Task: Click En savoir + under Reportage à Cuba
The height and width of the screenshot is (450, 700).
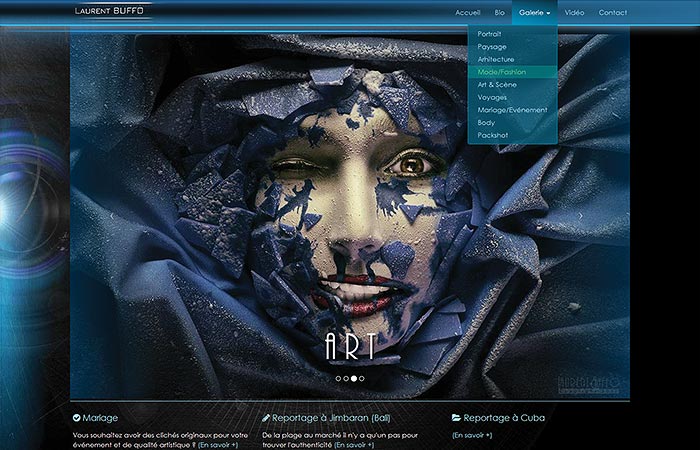Action: (x=472, y=435)
